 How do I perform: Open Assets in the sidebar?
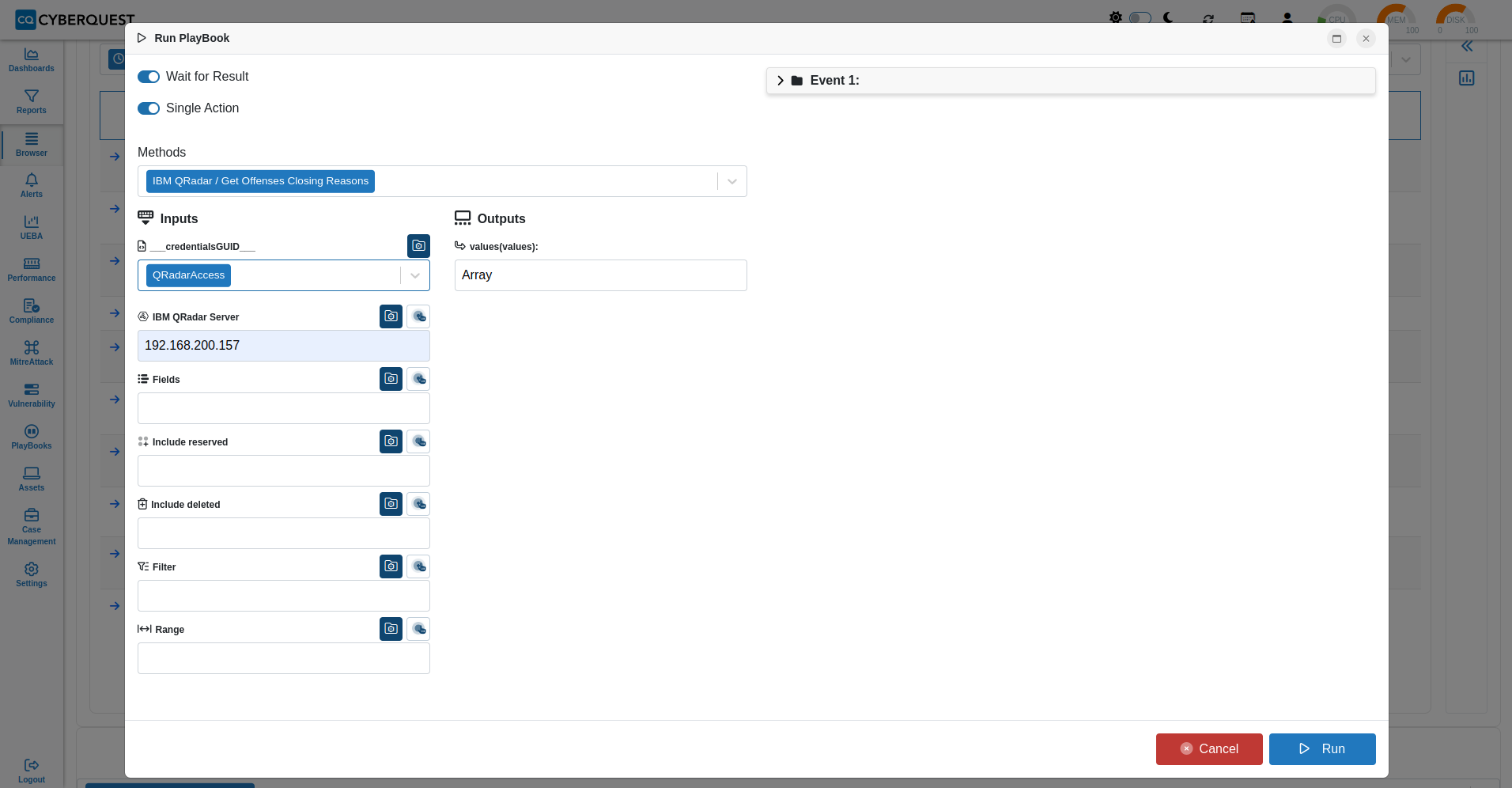point(32,479)
